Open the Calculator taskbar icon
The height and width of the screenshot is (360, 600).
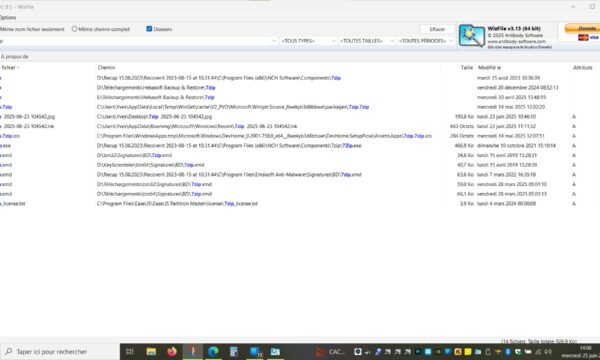click(x=234, y=351)
